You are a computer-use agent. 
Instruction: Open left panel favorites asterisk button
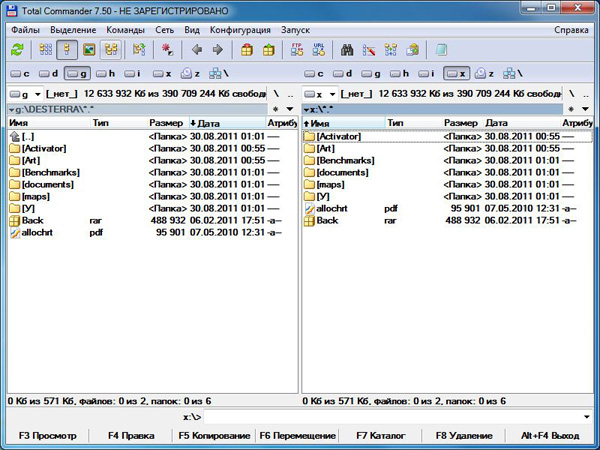[x=276, y=109]
